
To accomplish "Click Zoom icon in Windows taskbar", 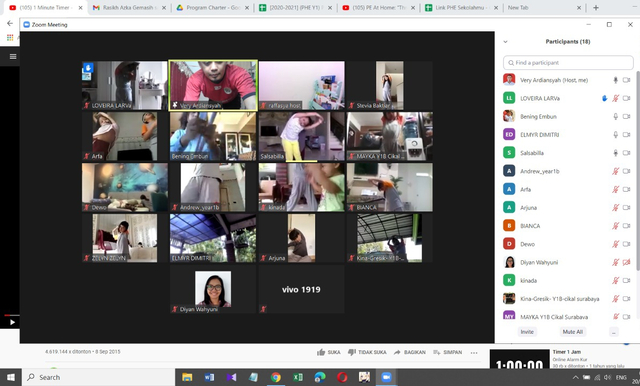I will [386, 377].
